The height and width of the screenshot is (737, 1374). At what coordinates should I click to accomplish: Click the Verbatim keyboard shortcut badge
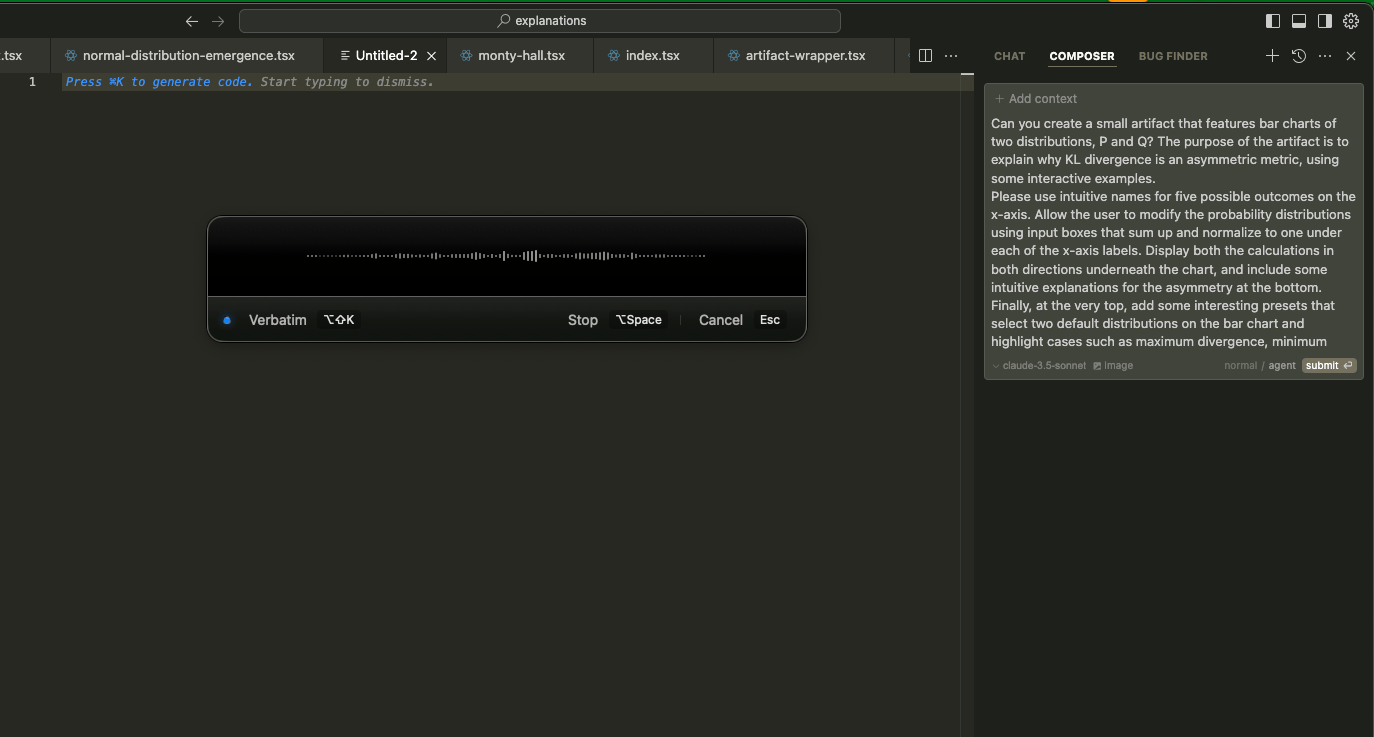coord(339,320)
